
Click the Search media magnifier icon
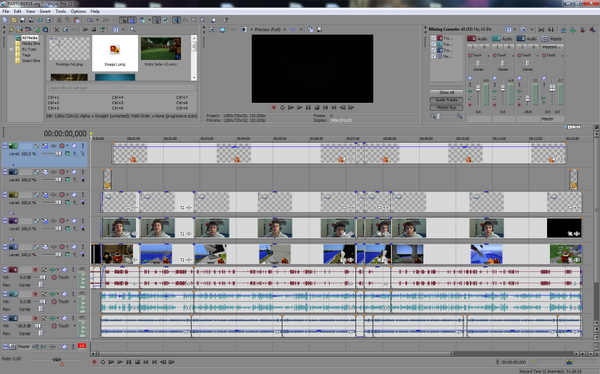pyautogui.click(x=132, y=29)
